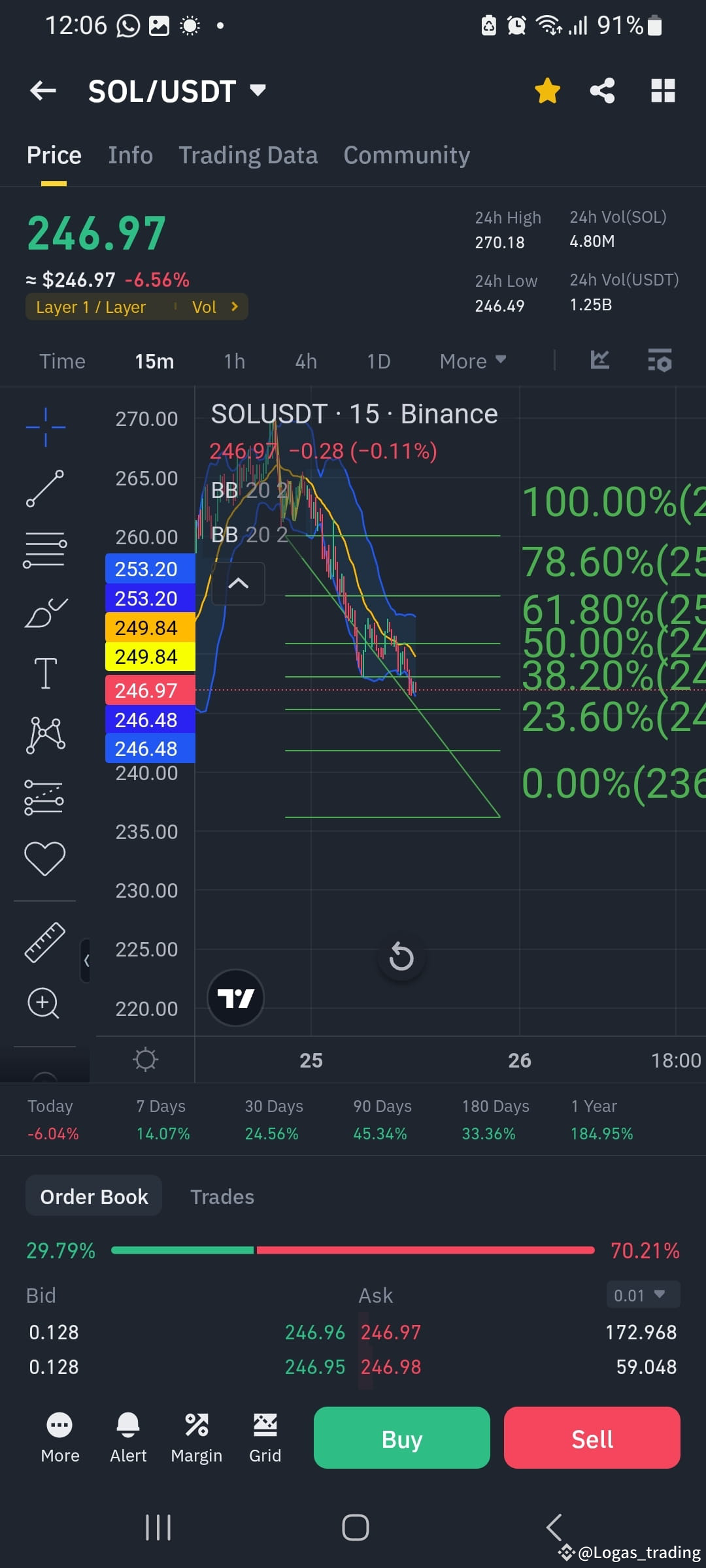Open the More options button
The image size is (706, 1568).
(60, 1438)
